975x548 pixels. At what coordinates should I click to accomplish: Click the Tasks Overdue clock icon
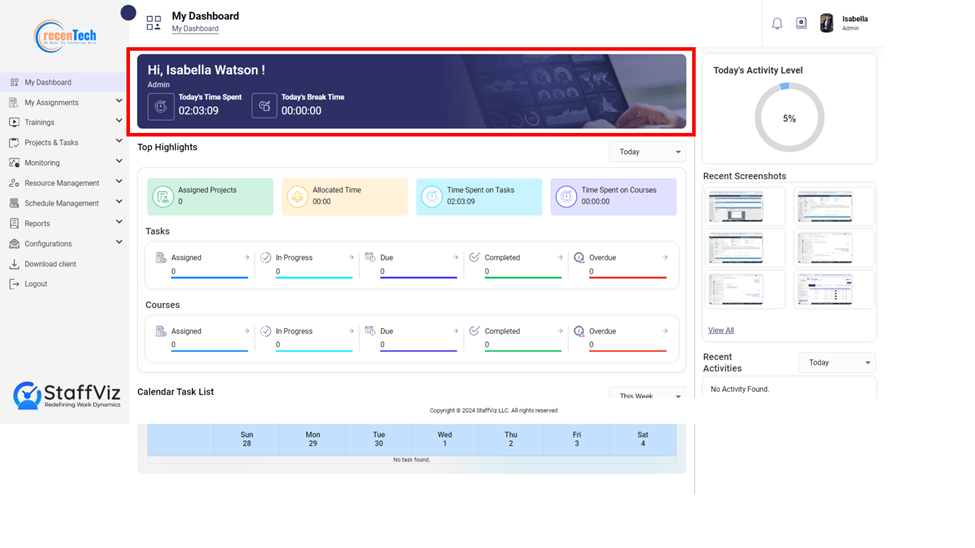[579, 257]
